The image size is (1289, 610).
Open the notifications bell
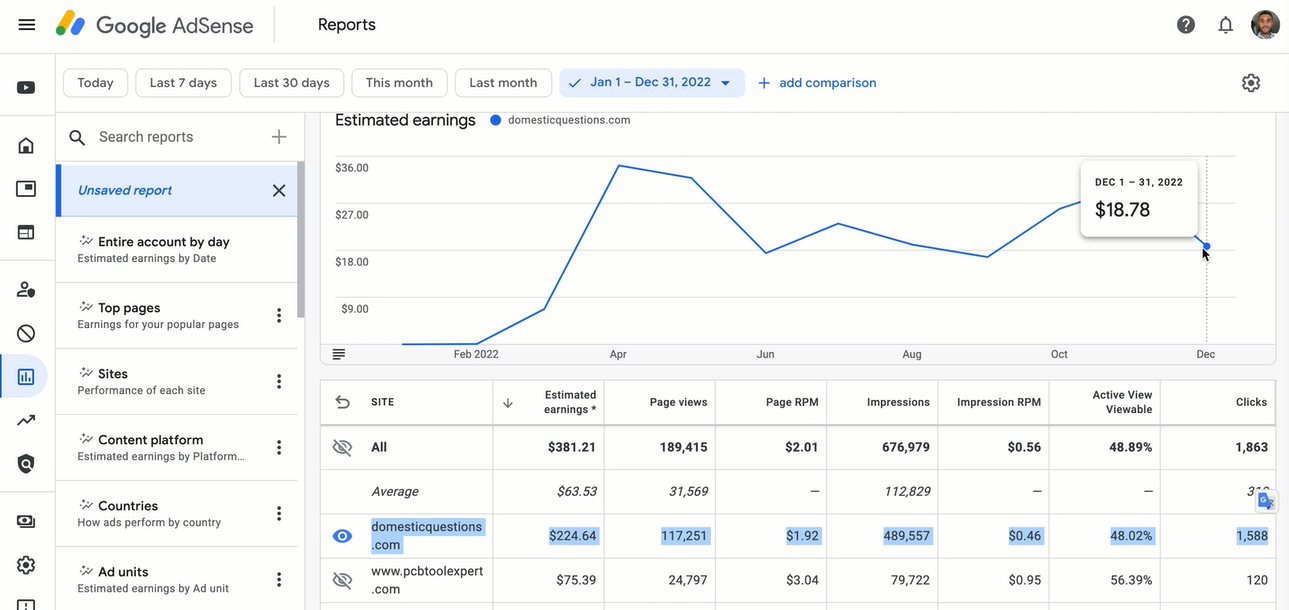(1226, 25)
